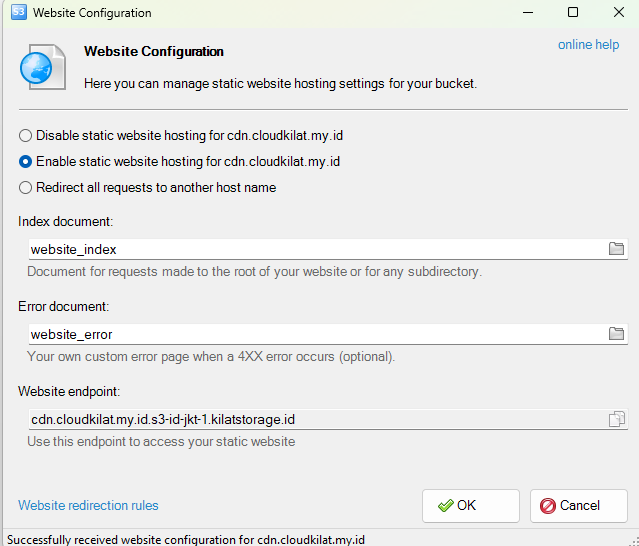This screenshot has height=546, width=639.
Task: Click the 'Error document:' label
Action: coord(64,306)
